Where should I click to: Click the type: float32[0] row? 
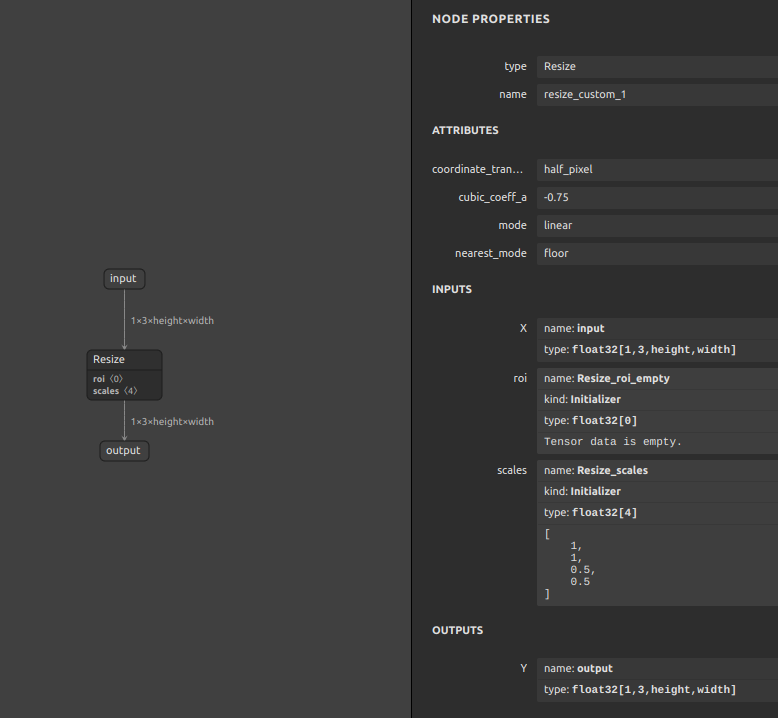pyautogui.click(x=657, y=421)
